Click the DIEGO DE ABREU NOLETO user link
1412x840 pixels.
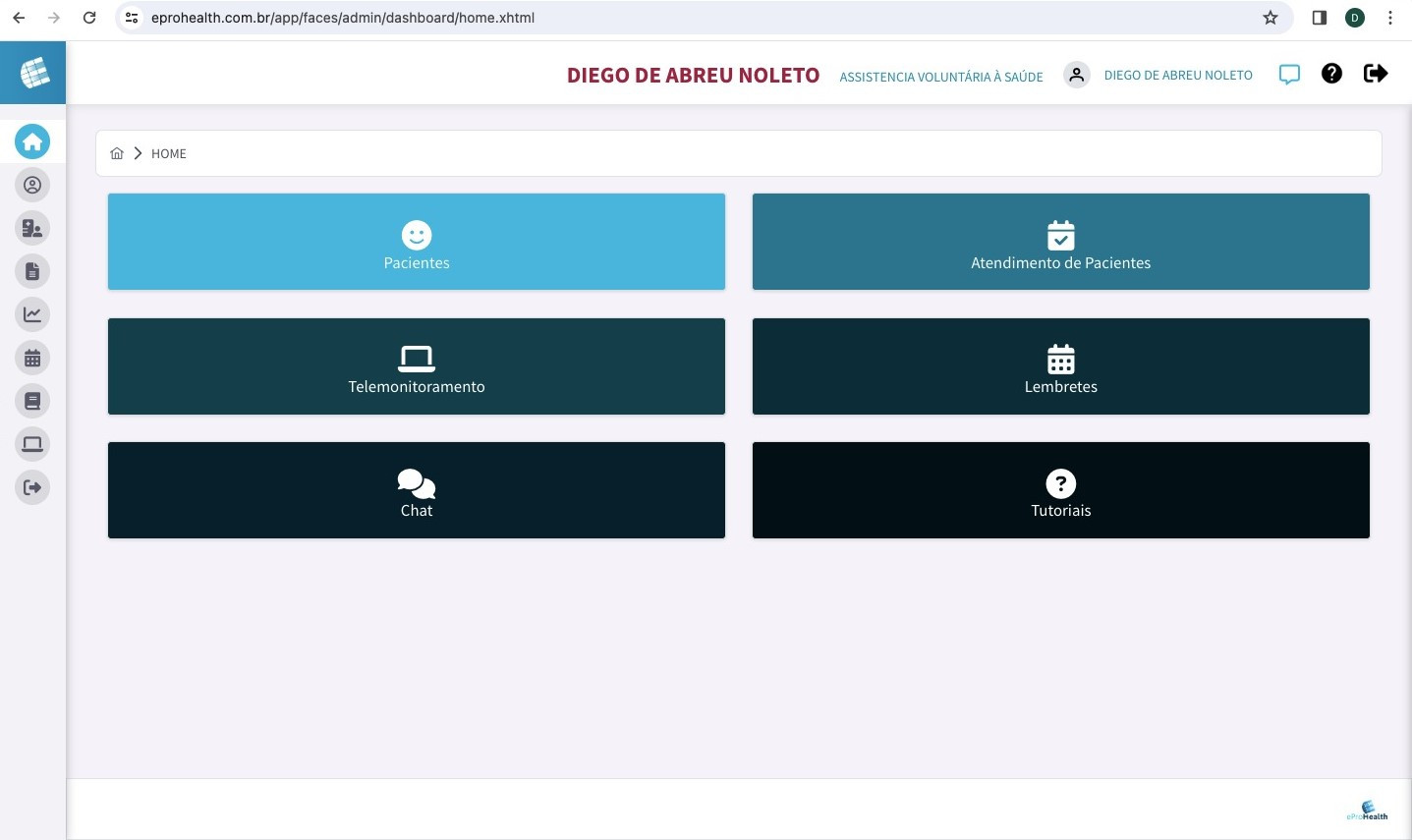coord(1178,75)
